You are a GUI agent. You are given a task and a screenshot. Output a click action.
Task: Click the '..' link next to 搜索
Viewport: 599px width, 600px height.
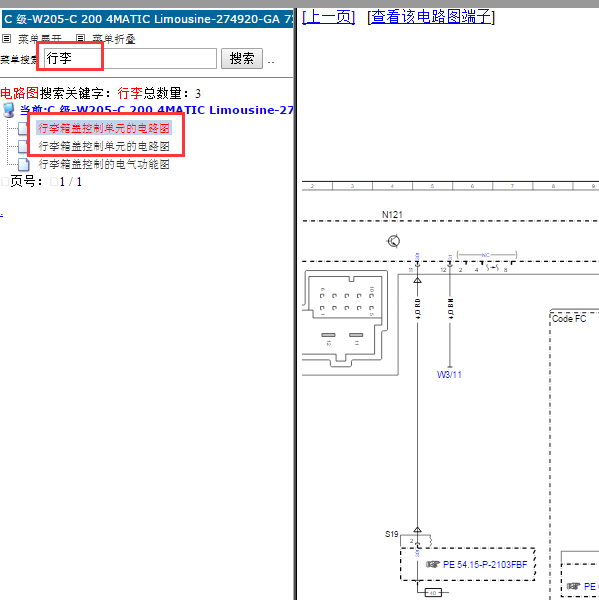pyautogui.click(x=271, y=61)
